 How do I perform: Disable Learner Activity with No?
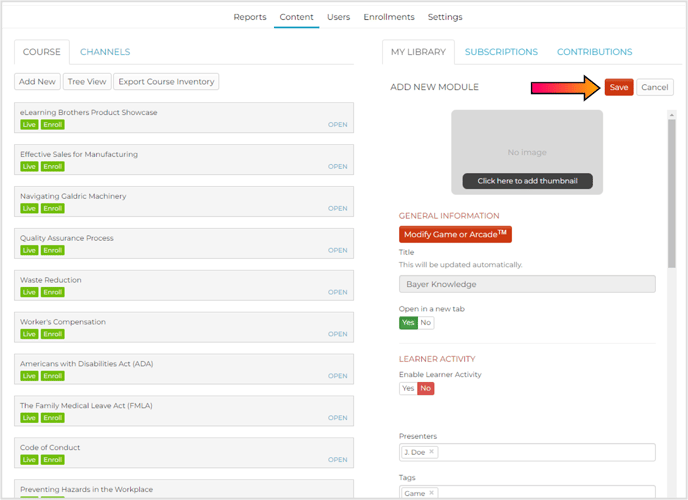click(x=426, y=388)
